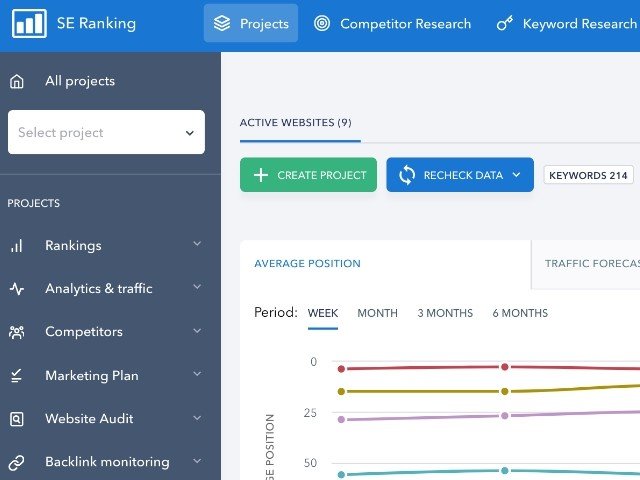The width and height of the screenshot is (640, 480).
Task: Open the Projects top menu
Action: (x=251, y=23)
